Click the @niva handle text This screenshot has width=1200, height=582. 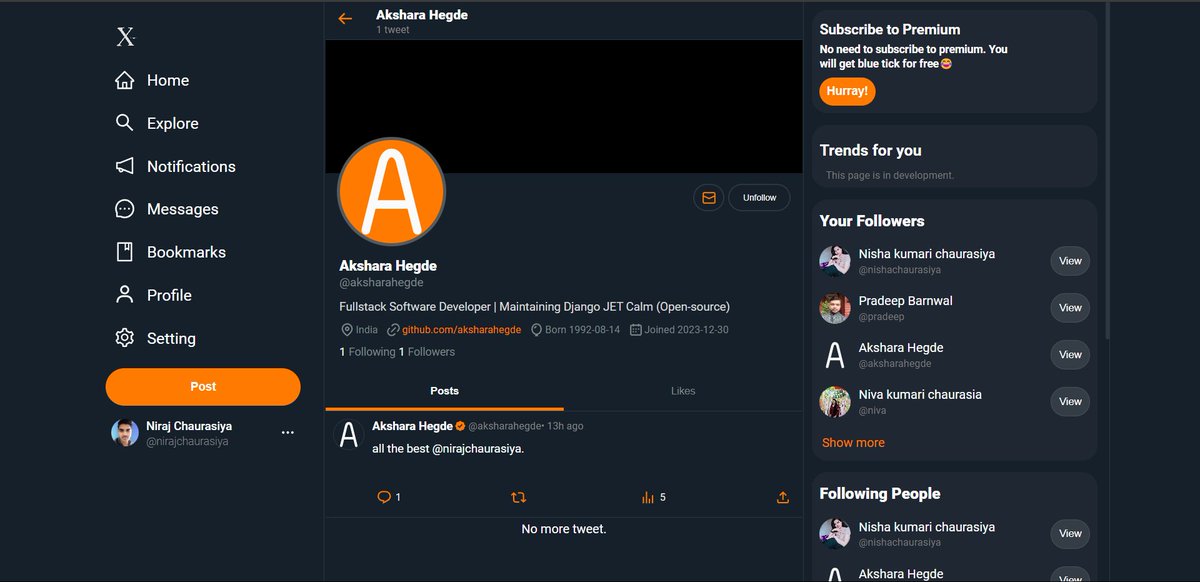[x=872, y=411]
